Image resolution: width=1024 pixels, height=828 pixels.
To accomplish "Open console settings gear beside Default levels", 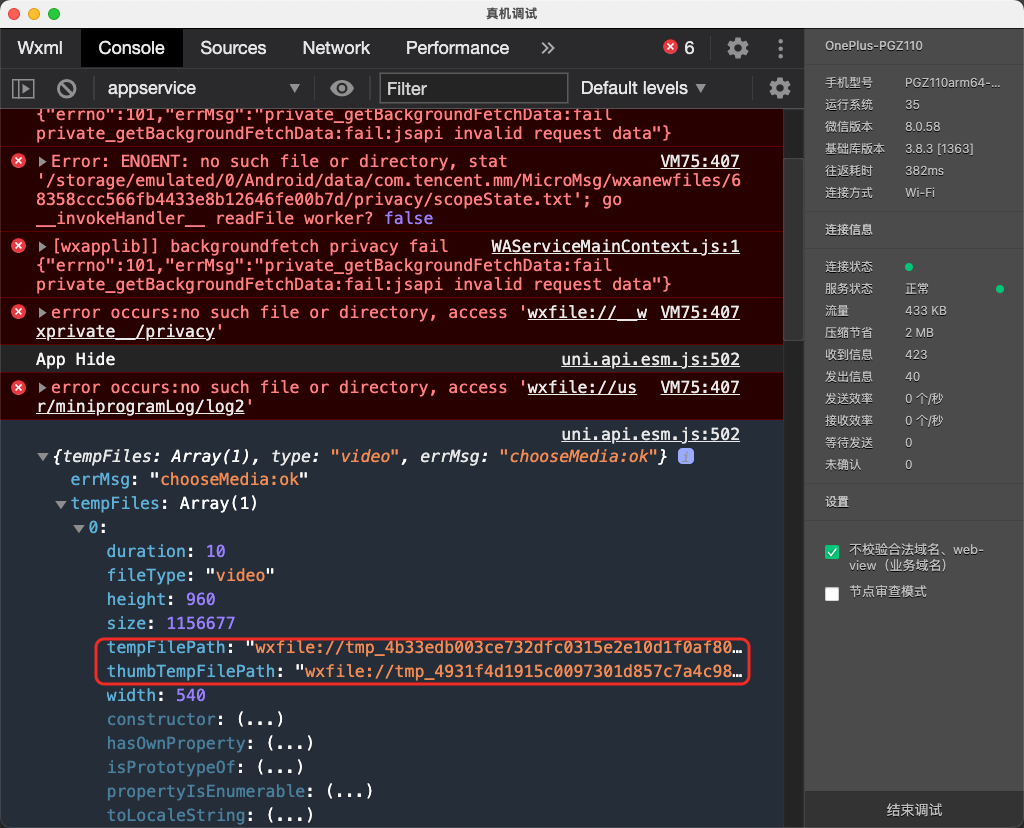I will [x=780, y=88].
